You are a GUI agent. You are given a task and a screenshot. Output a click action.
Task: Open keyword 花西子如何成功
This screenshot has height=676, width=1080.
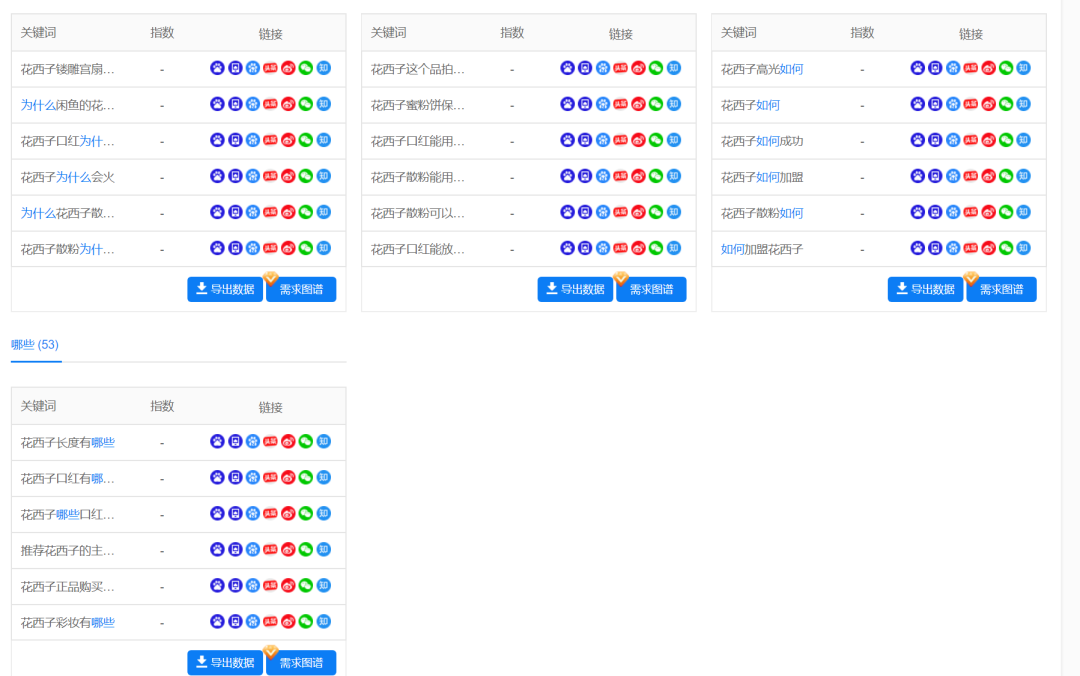762,141
